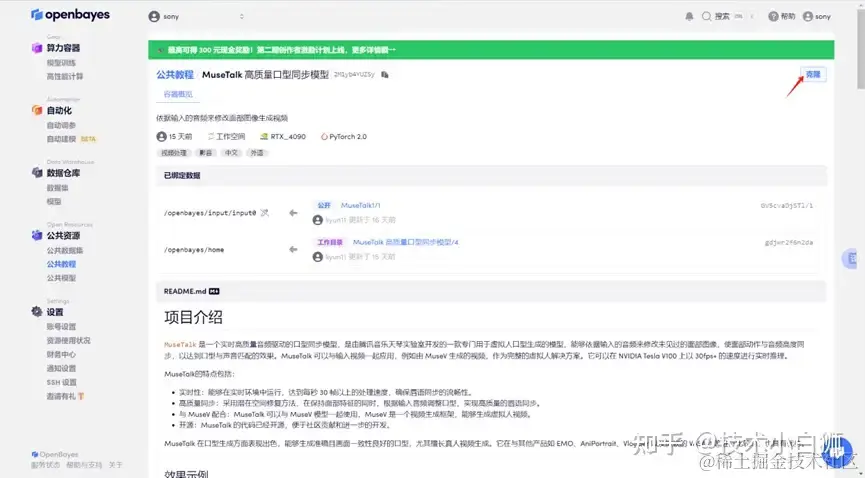This screenshot has height=478, width=865.
Task: Click the 公共教程 breadcrumb link
Action: (175, 75)
